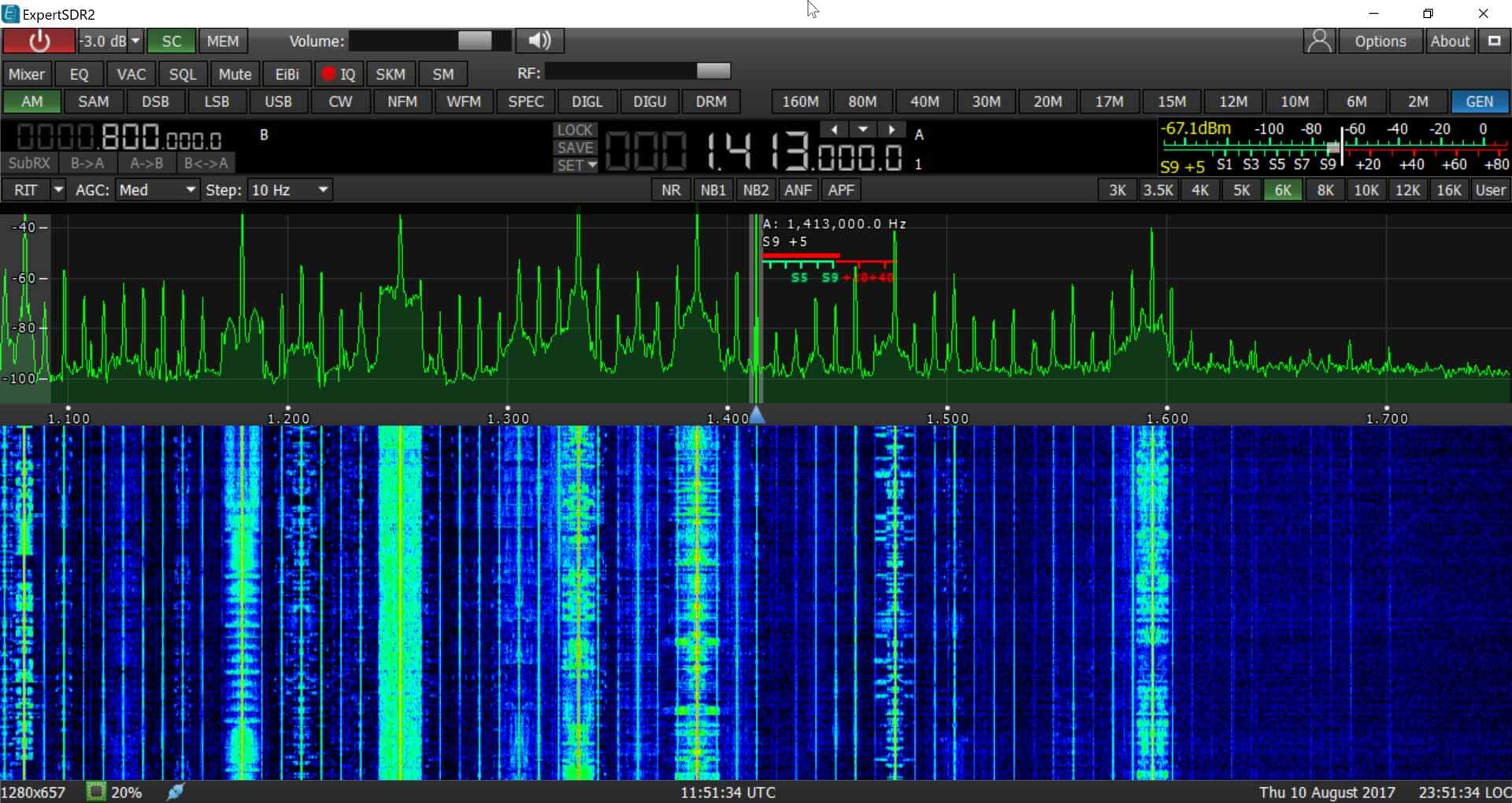
Task: Click the satellite icon in status bar
Action: coord(176,791)
